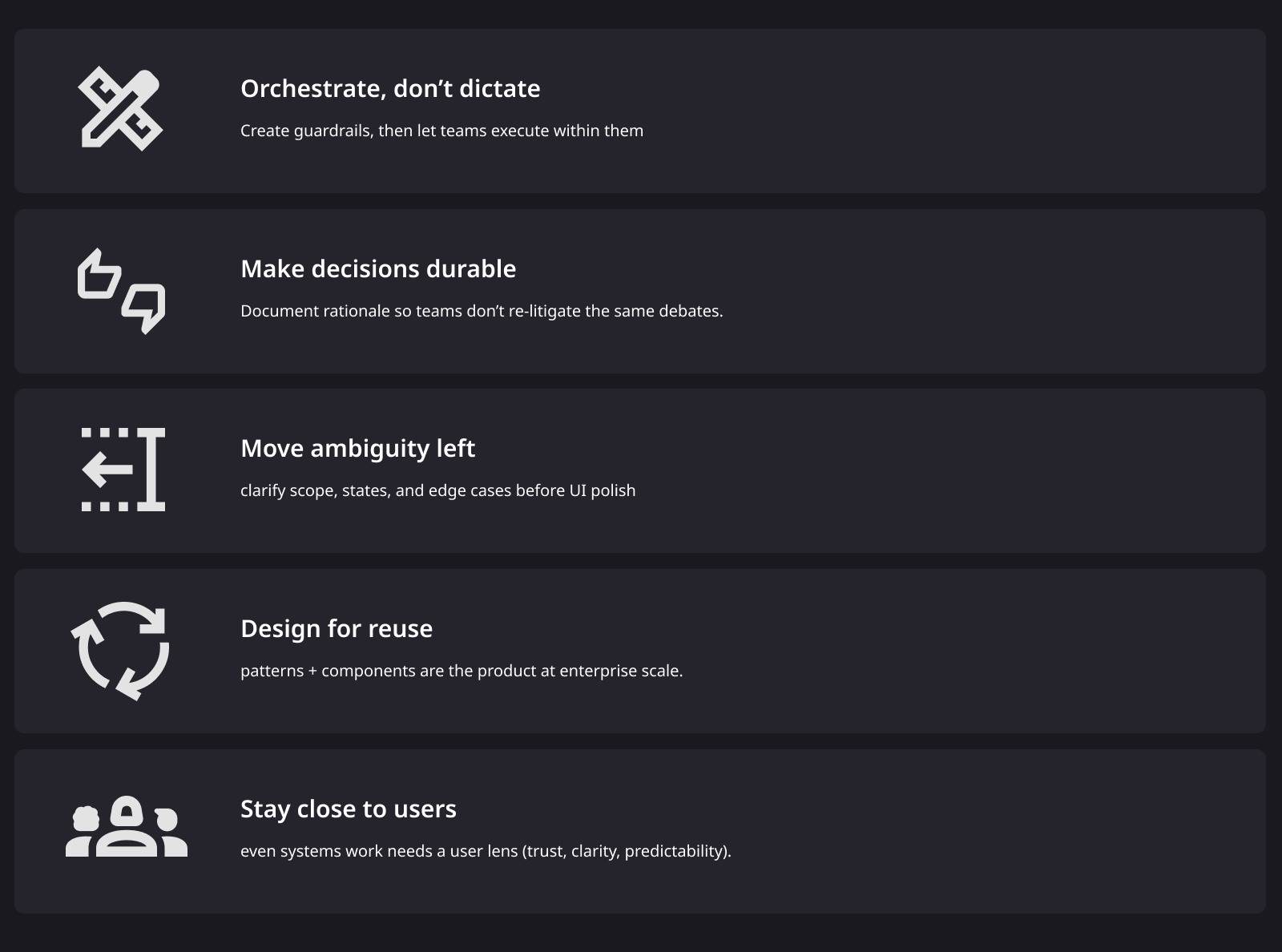
Task: Click the crossed ruler and pencil icon
Action: click(120, 108)
